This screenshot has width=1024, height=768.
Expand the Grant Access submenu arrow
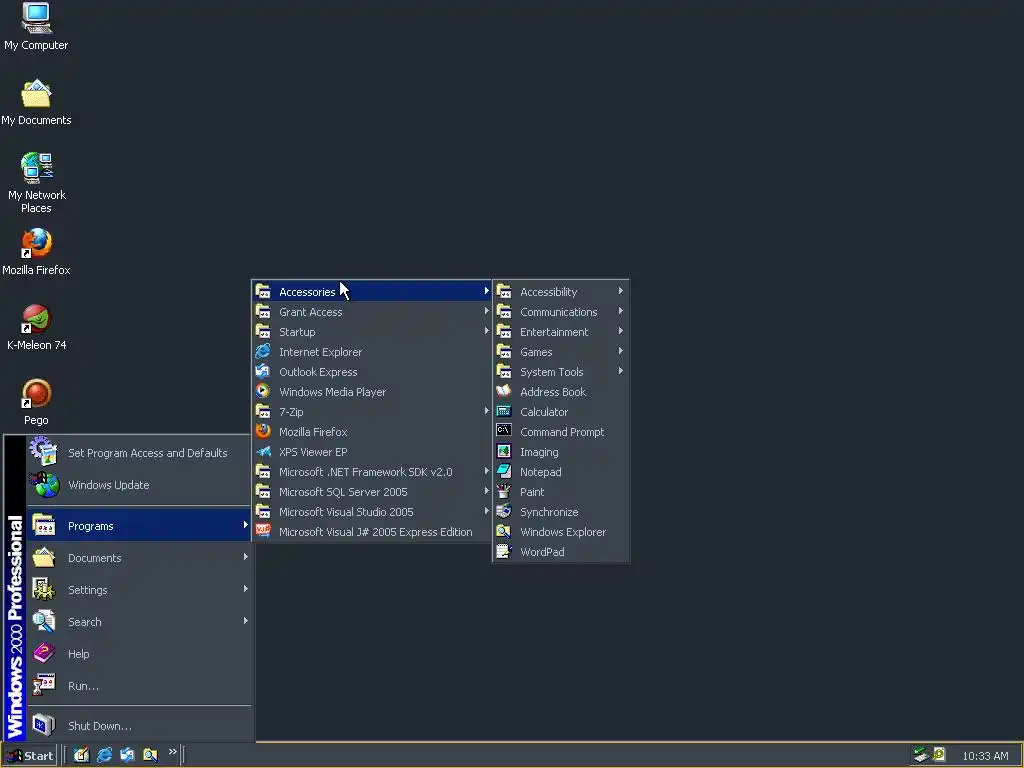[x=487, y=311]
